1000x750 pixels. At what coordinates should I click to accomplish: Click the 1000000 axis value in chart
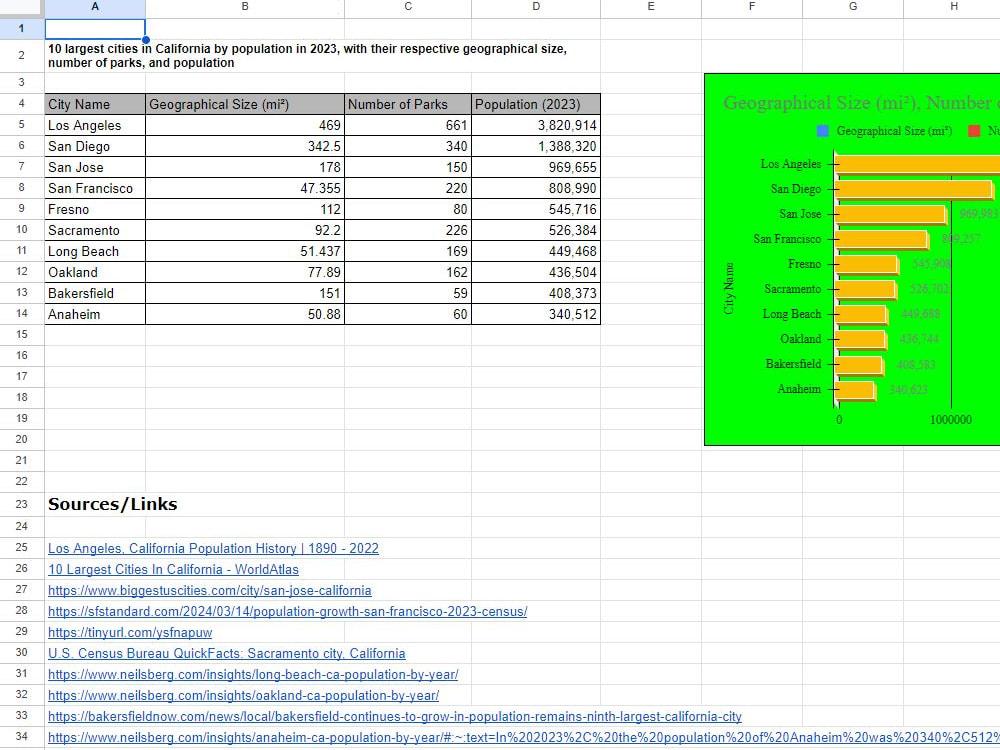tap(951, 420)
